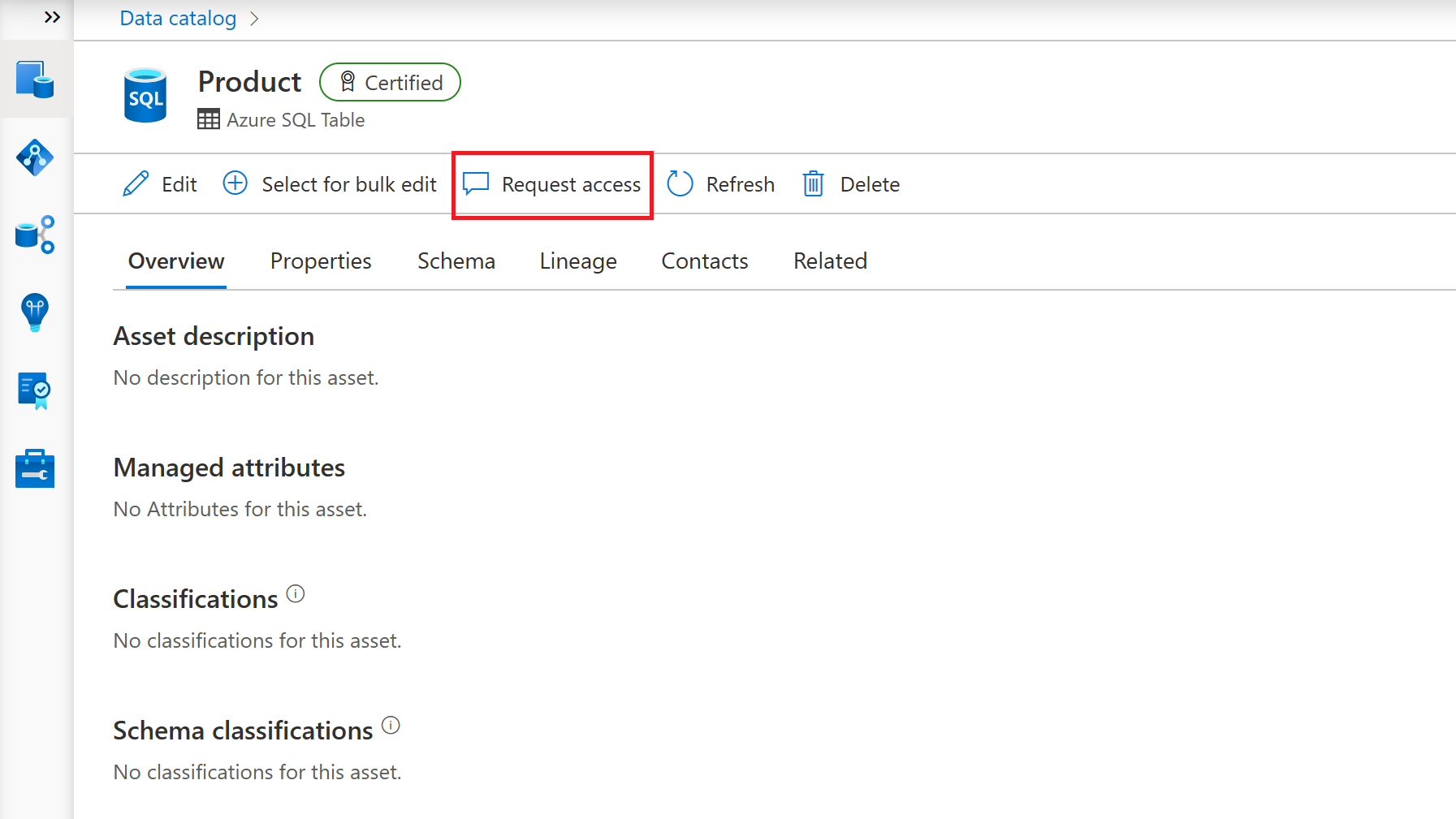Open Management via the toolbox icon
Screen dimensions: 1456x819
(34, 468)
